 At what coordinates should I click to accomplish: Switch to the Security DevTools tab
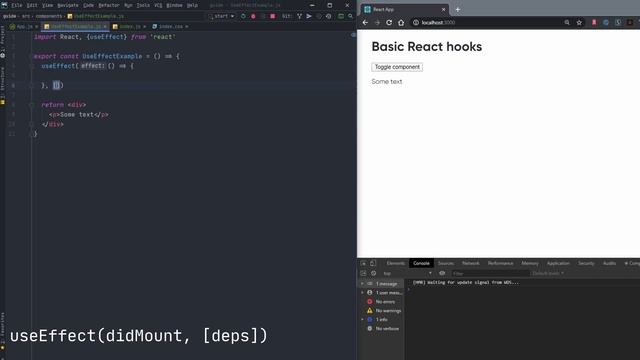[586, 263]
